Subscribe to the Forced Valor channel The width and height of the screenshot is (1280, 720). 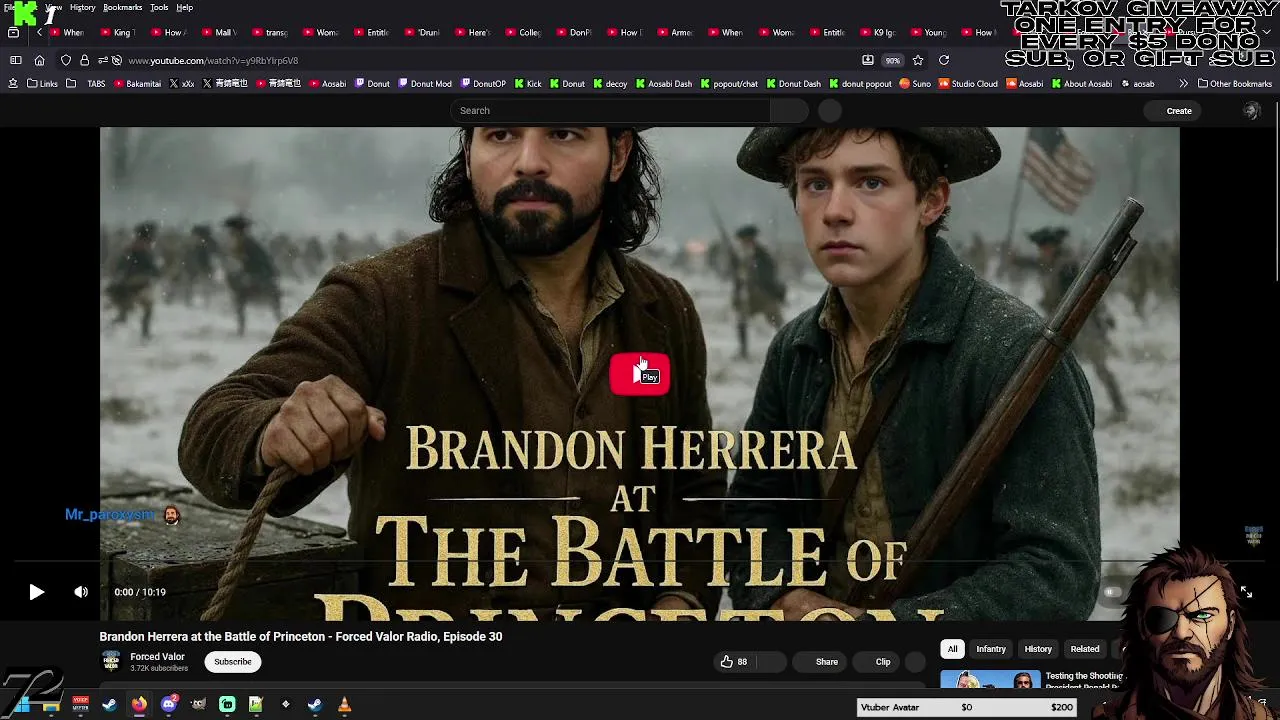[x=232, y=662]
